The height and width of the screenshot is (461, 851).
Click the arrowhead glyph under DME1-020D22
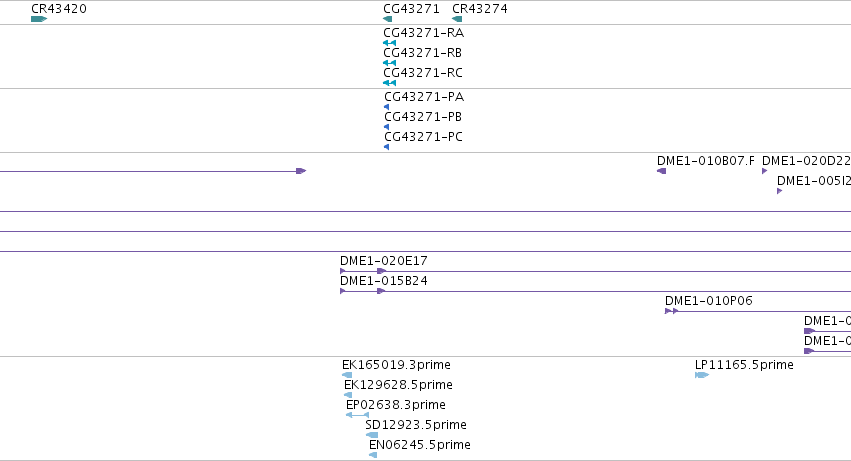765,171
